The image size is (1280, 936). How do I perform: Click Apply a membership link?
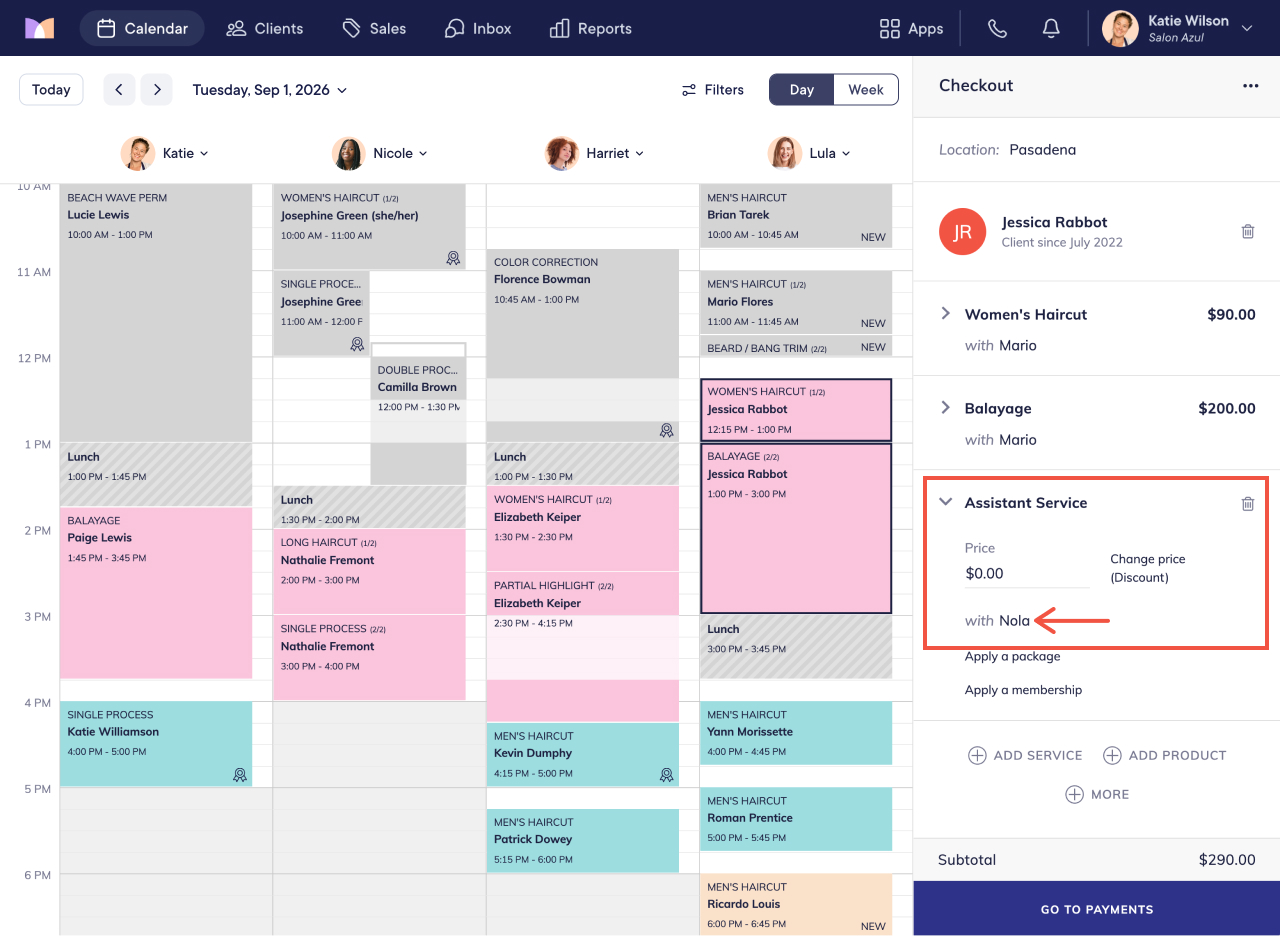[x=1023, y=690]
